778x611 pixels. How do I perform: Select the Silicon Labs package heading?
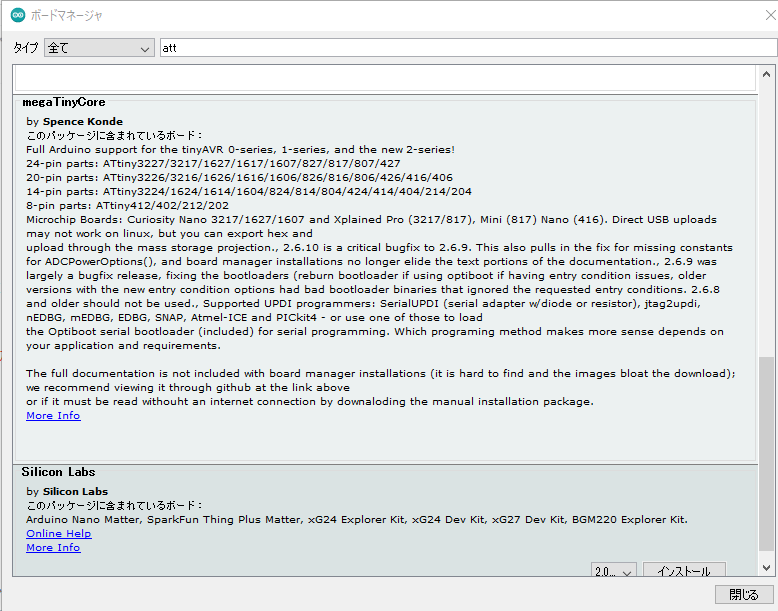point(58,472)
